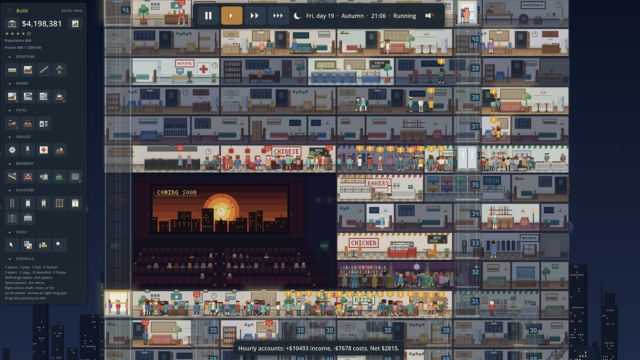Choose the third room icon in ROOMS
This screenshot has width=640, height=360.
click(x=44, y=97)
